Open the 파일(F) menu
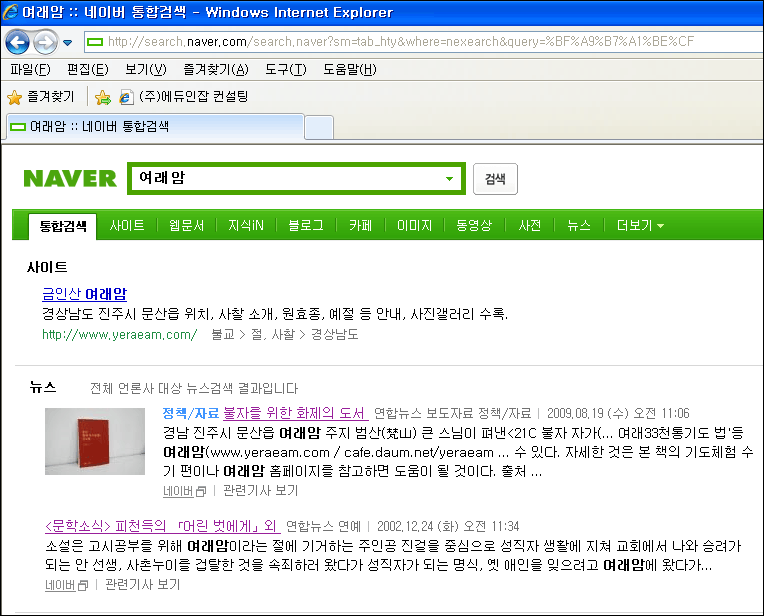This screenshot has width=764, height=616. pyautogui.click(x=30, y=70)
